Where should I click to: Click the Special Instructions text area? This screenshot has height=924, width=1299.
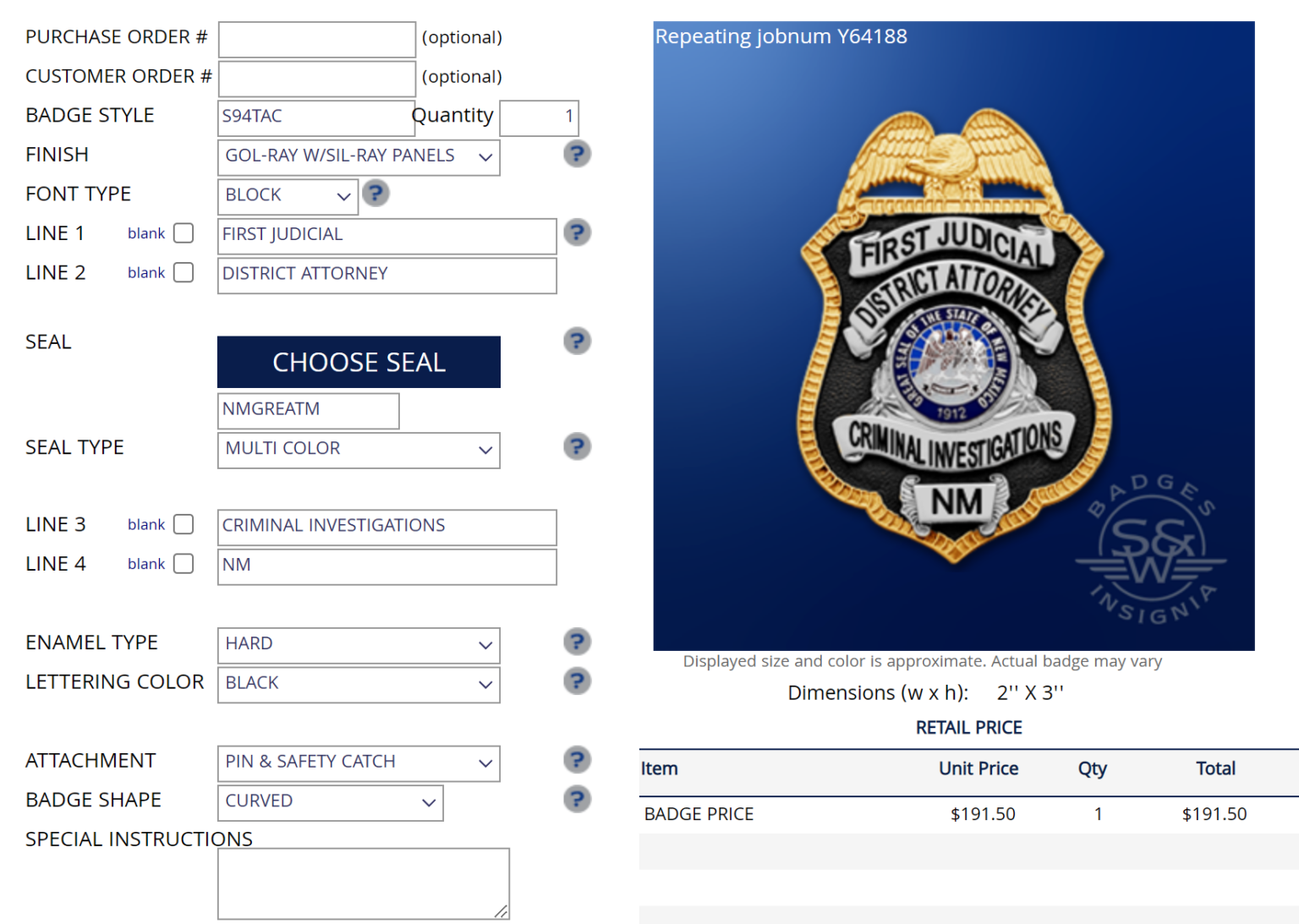pos(364,883)
